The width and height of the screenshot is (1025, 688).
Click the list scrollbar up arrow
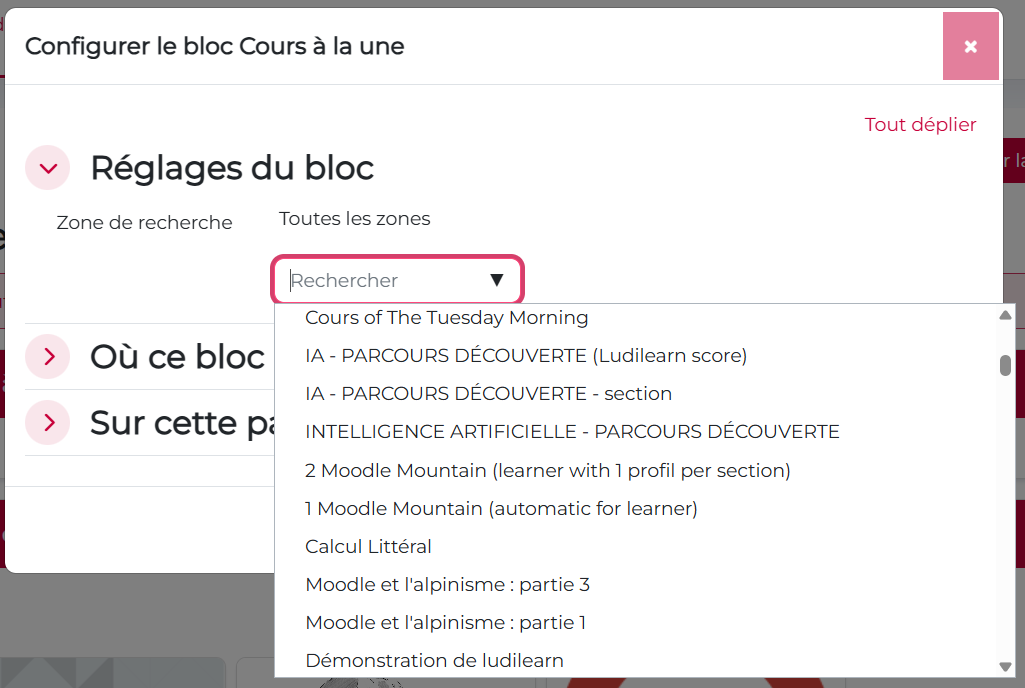1005,316
